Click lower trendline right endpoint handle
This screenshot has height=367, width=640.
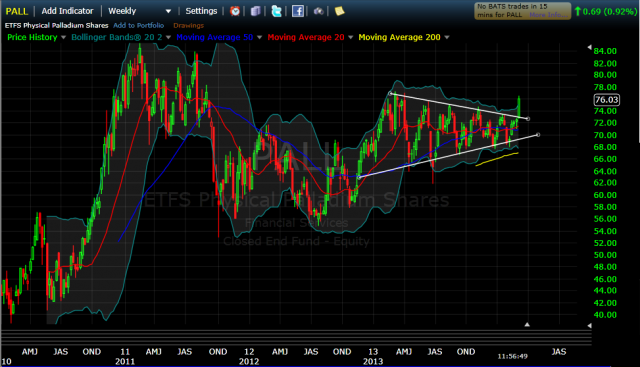point(538,135)
